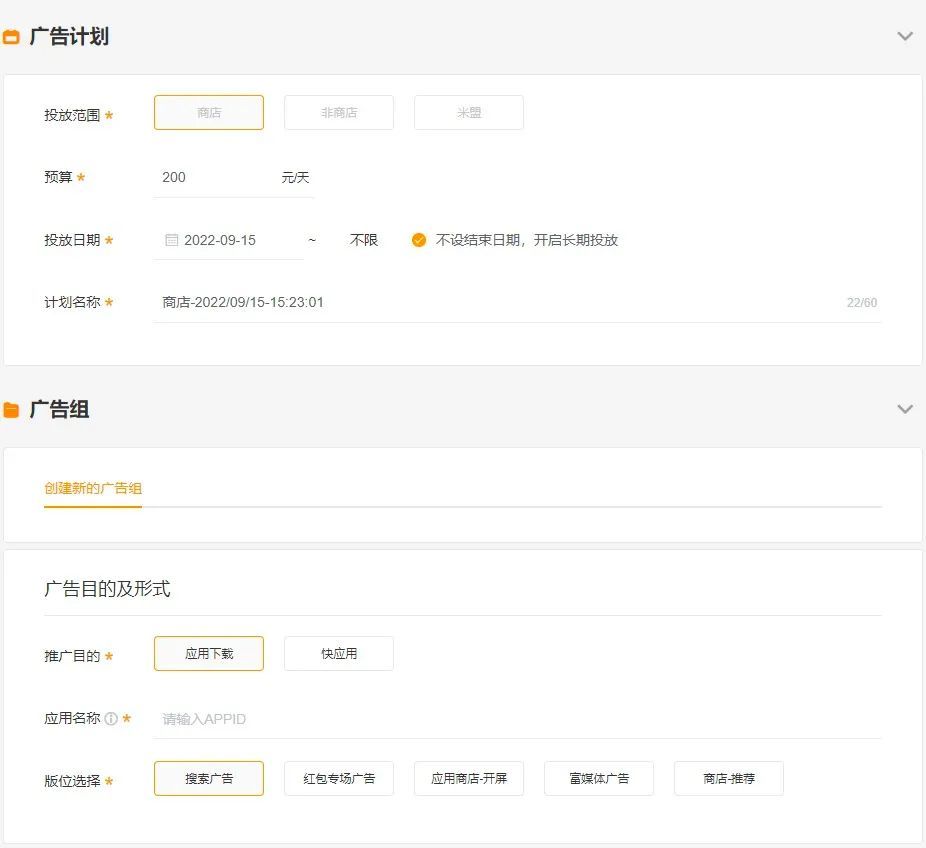The image size is (926, 848).
Task: Open the calendar icon in 投放日期 field
Action: 173,240
